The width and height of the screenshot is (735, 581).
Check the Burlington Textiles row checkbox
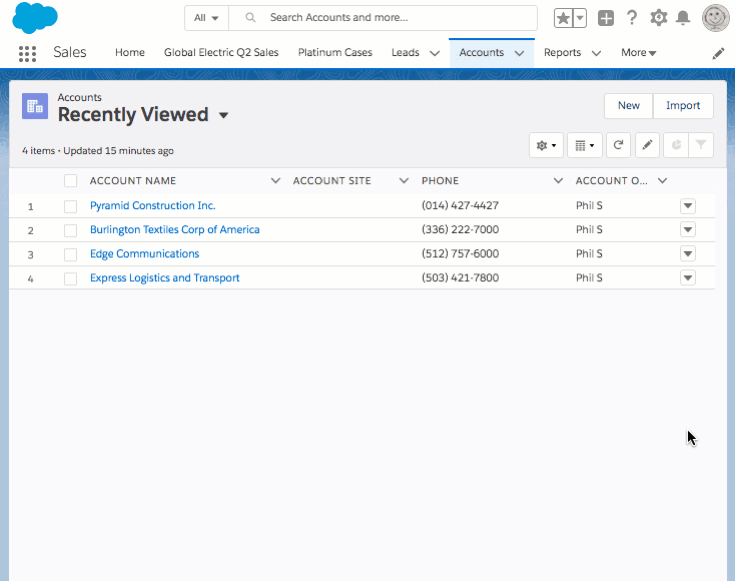point(70,230)
